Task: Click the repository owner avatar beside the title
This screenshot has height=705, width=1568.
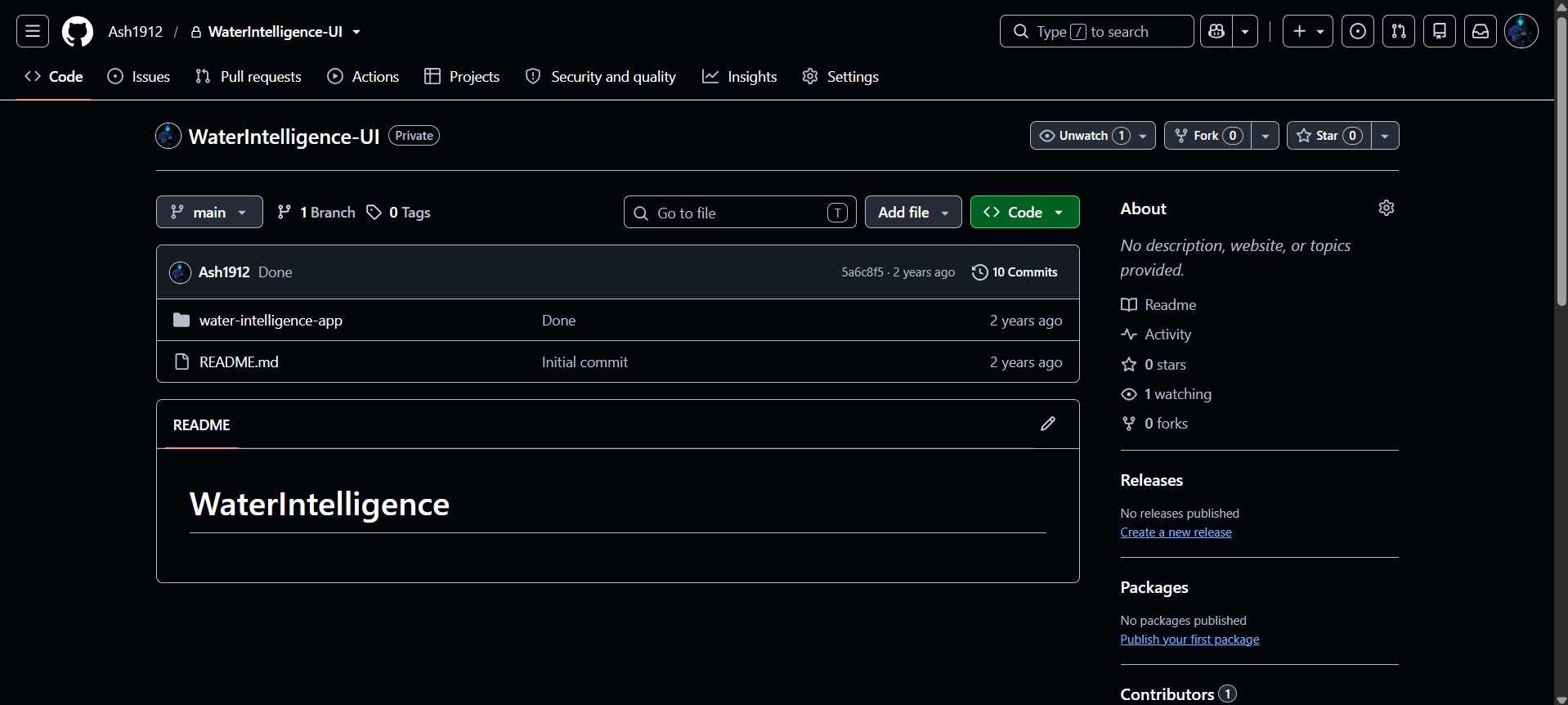Action: pos(168,136)
